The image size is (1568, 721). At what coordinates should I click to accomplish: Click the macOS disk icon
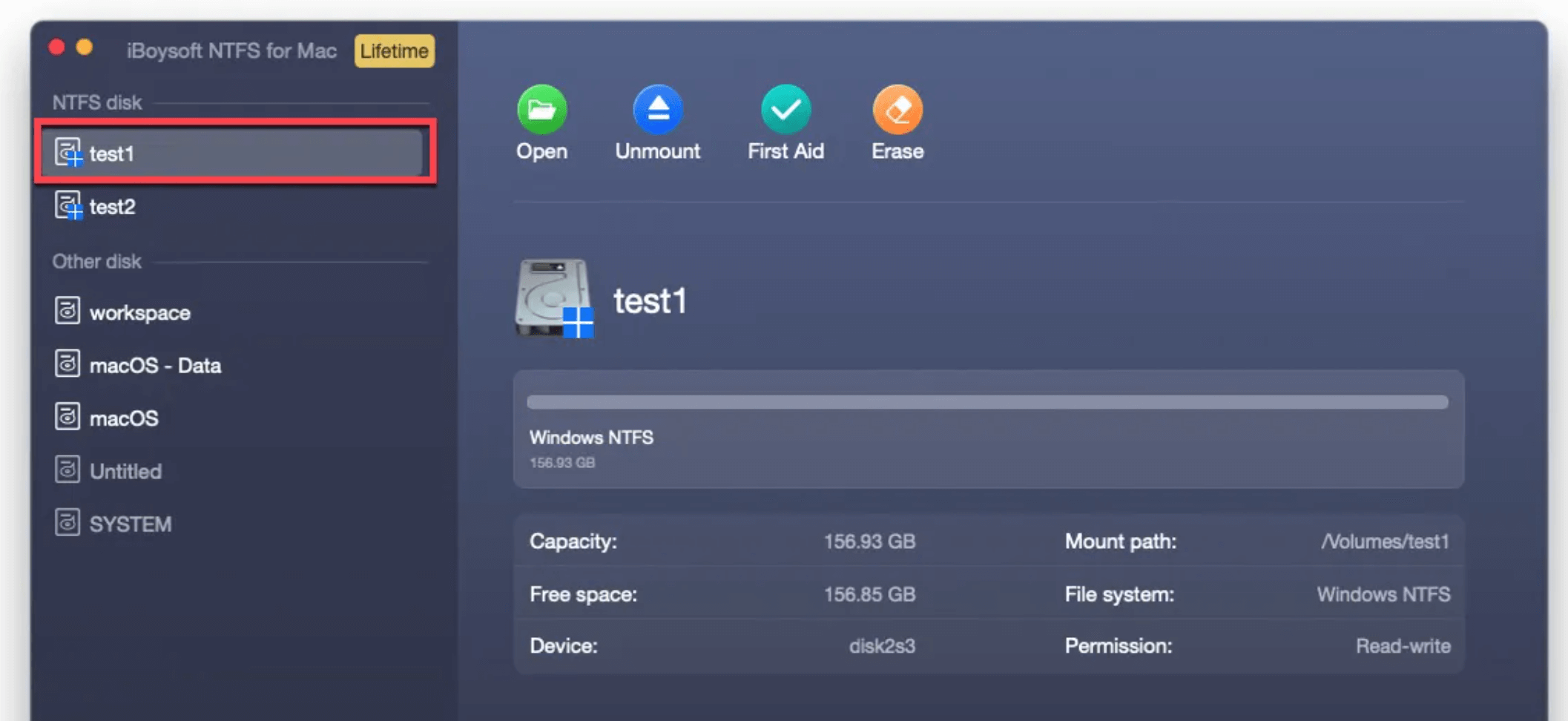(67, 418)
